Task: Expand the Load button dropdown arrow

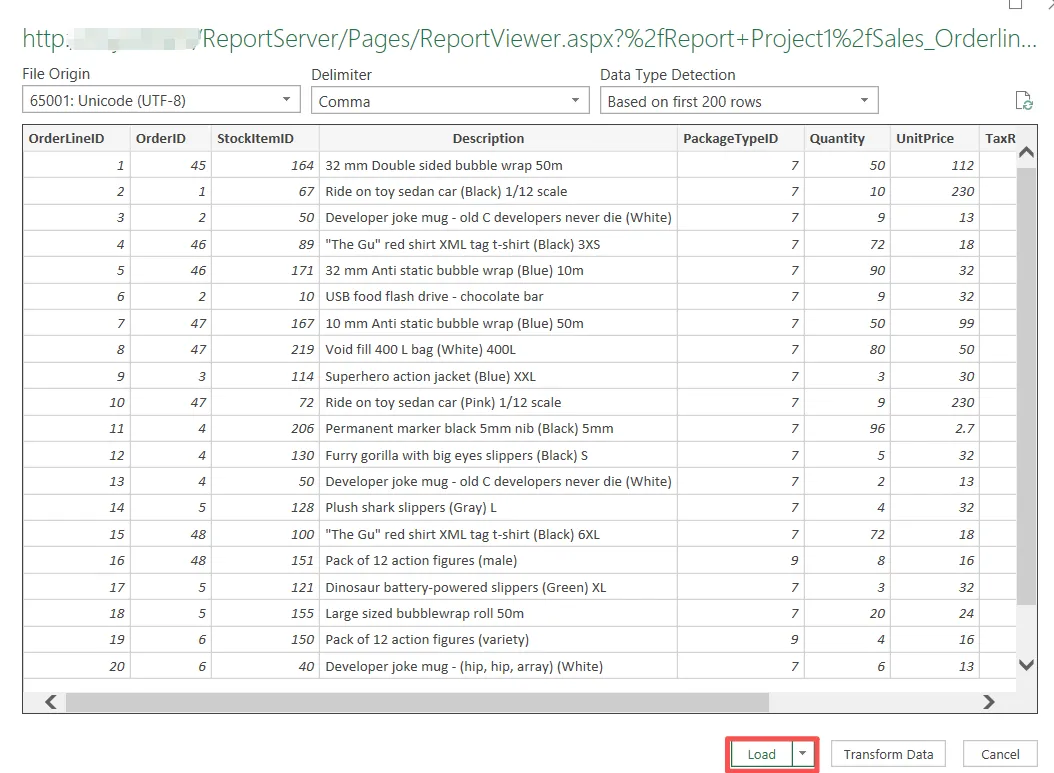Action: (x=803, y=754)
